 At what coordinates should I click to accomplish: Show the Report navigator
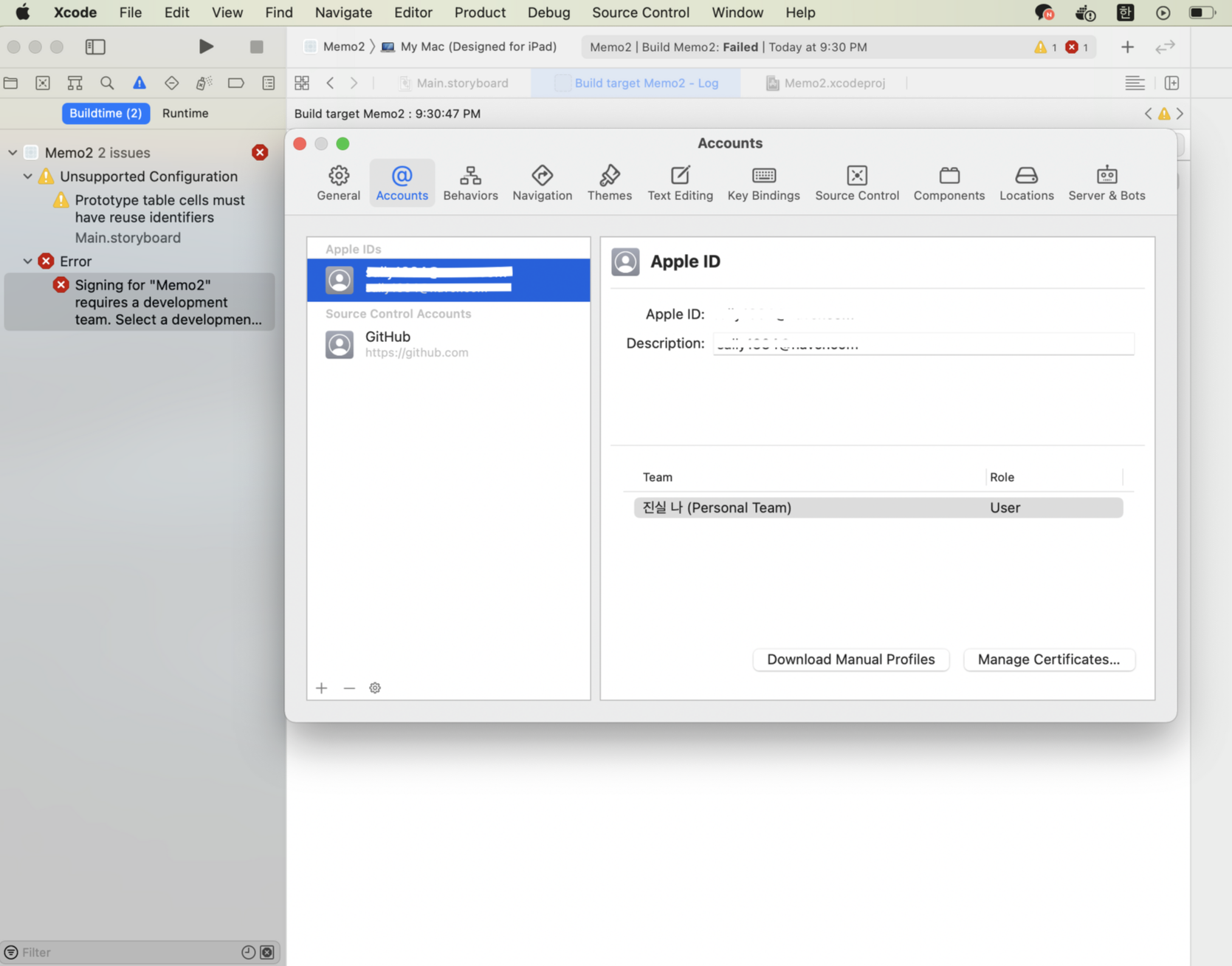268,83
